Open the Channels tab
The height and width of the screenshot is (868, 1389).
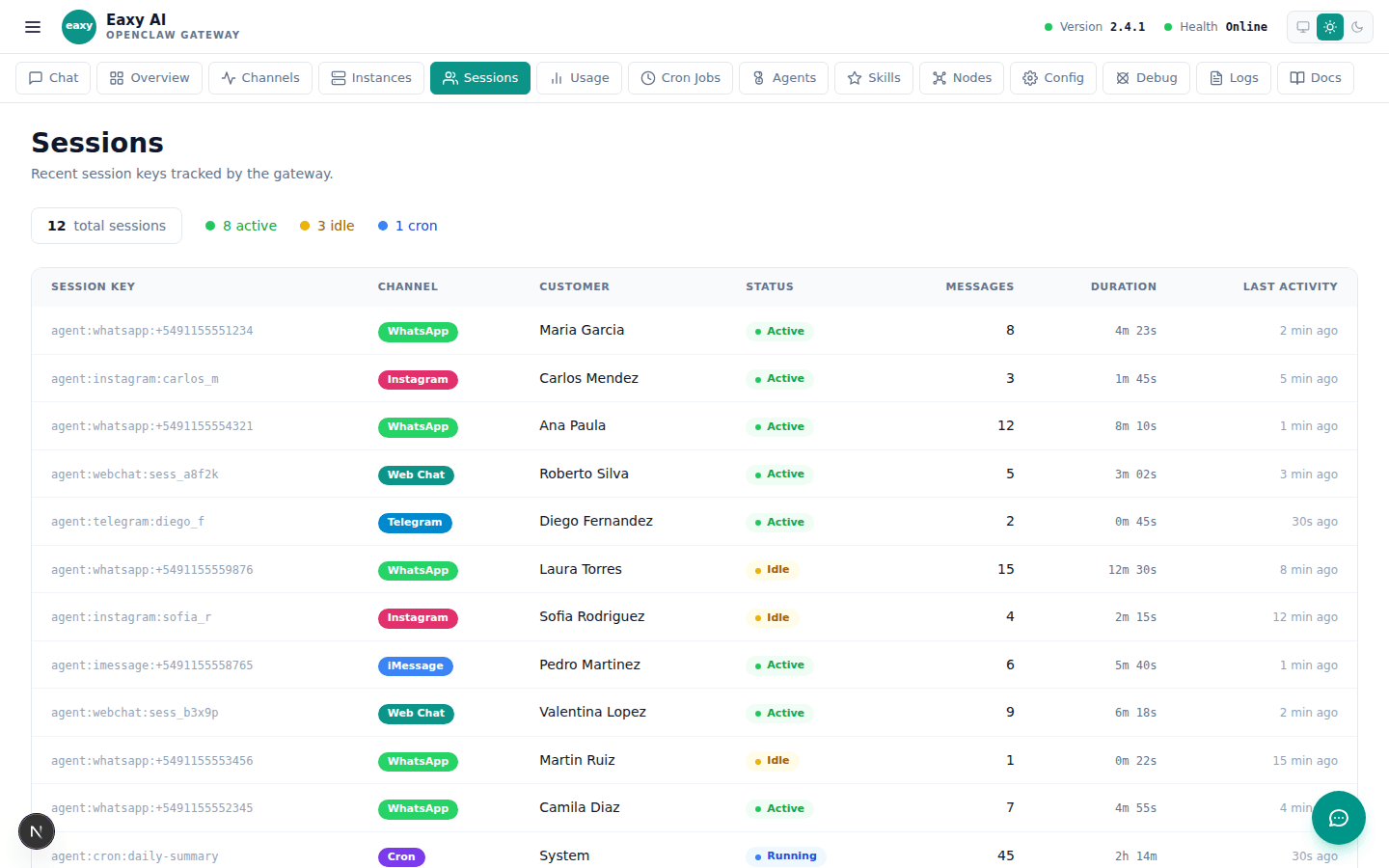260,78
